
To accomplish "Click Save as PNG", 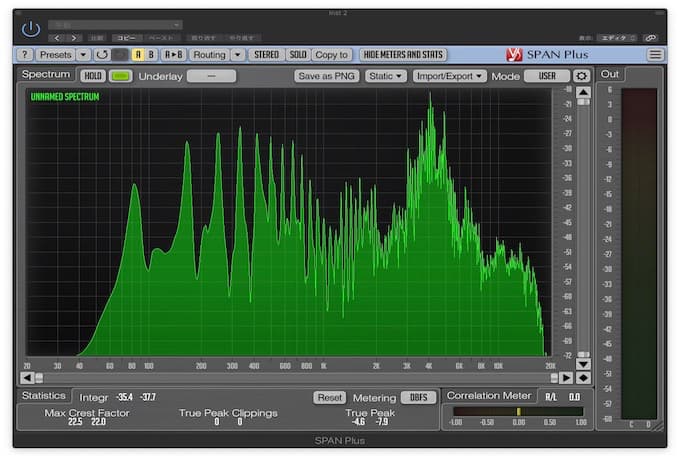I will pos(327,76).
